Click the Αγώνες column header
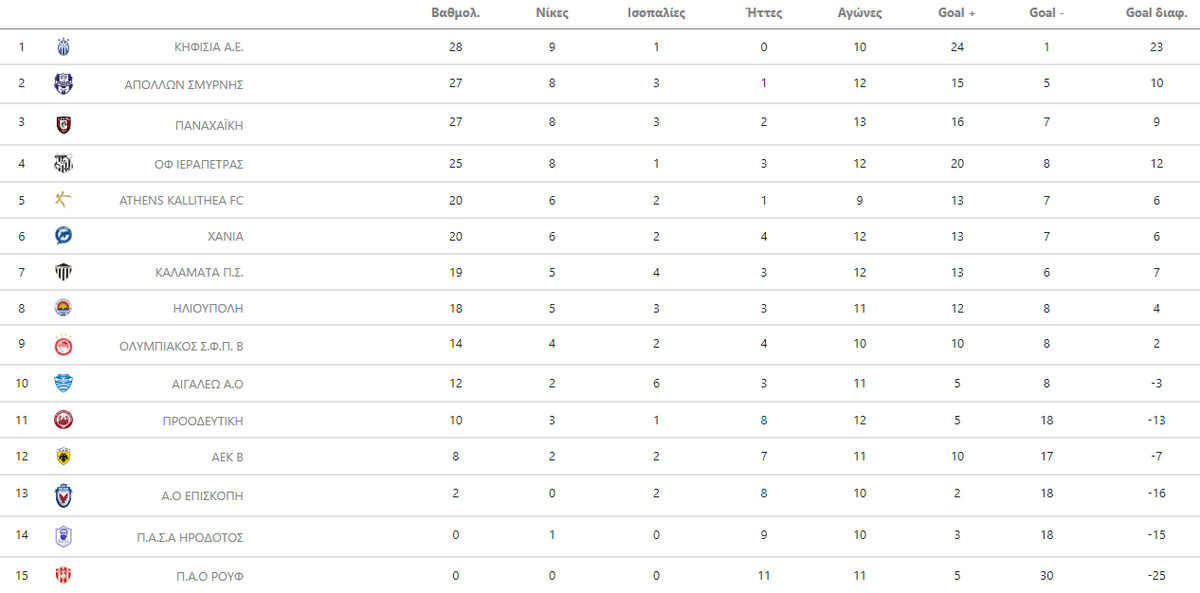Image resolution: width=1200 pixels, height=593 pixels. [860, 13]
